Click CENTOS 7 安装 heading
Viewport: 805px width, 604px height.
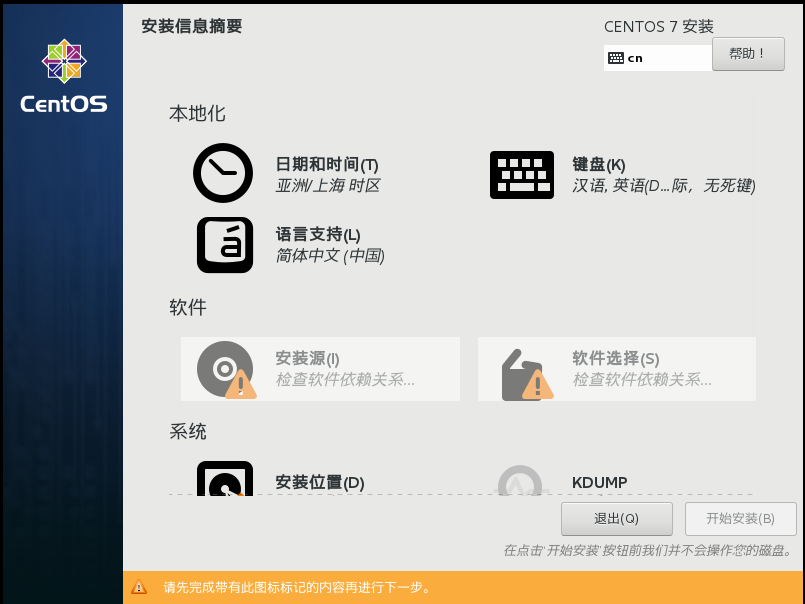pos(659,27)
